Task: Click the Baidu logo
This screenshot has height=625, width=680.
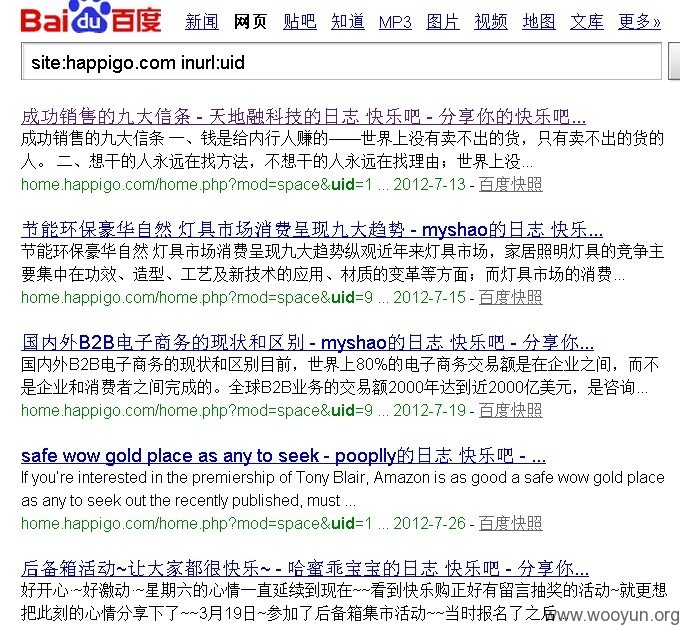Action: tap(91, 17)
